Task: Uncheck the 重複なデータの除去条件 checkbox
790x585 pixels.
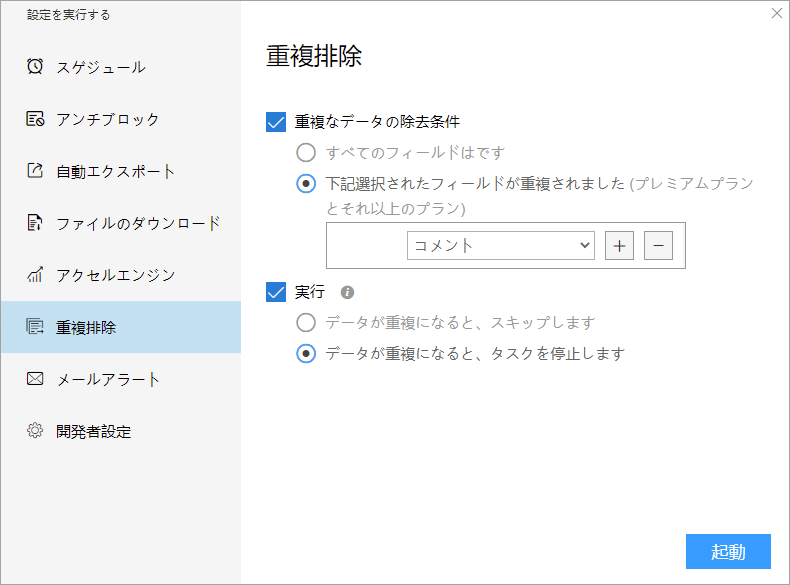Action: pos(276,122)
